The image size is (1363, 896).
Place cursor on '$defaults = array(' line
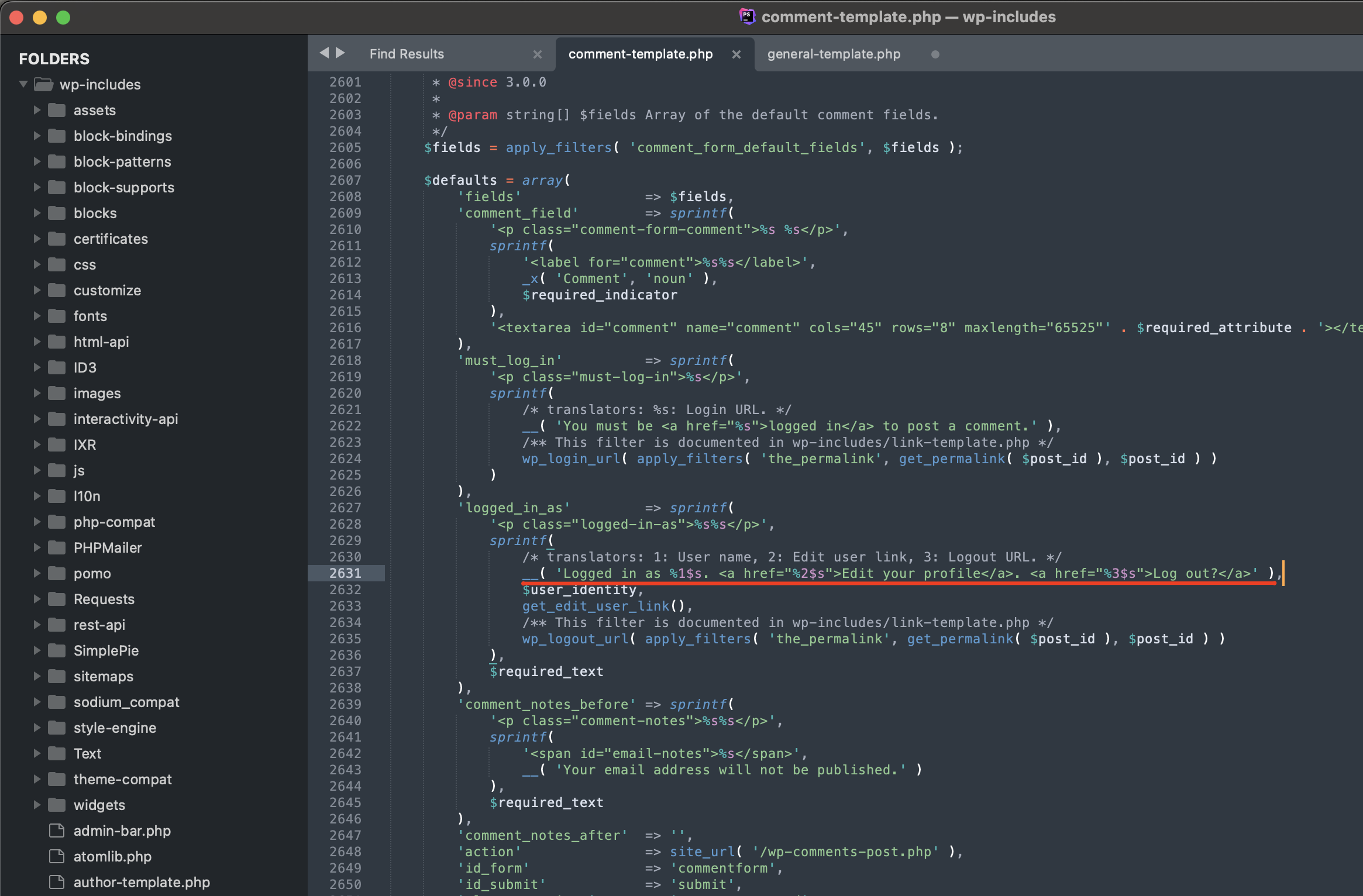click(x=497, y=180)
